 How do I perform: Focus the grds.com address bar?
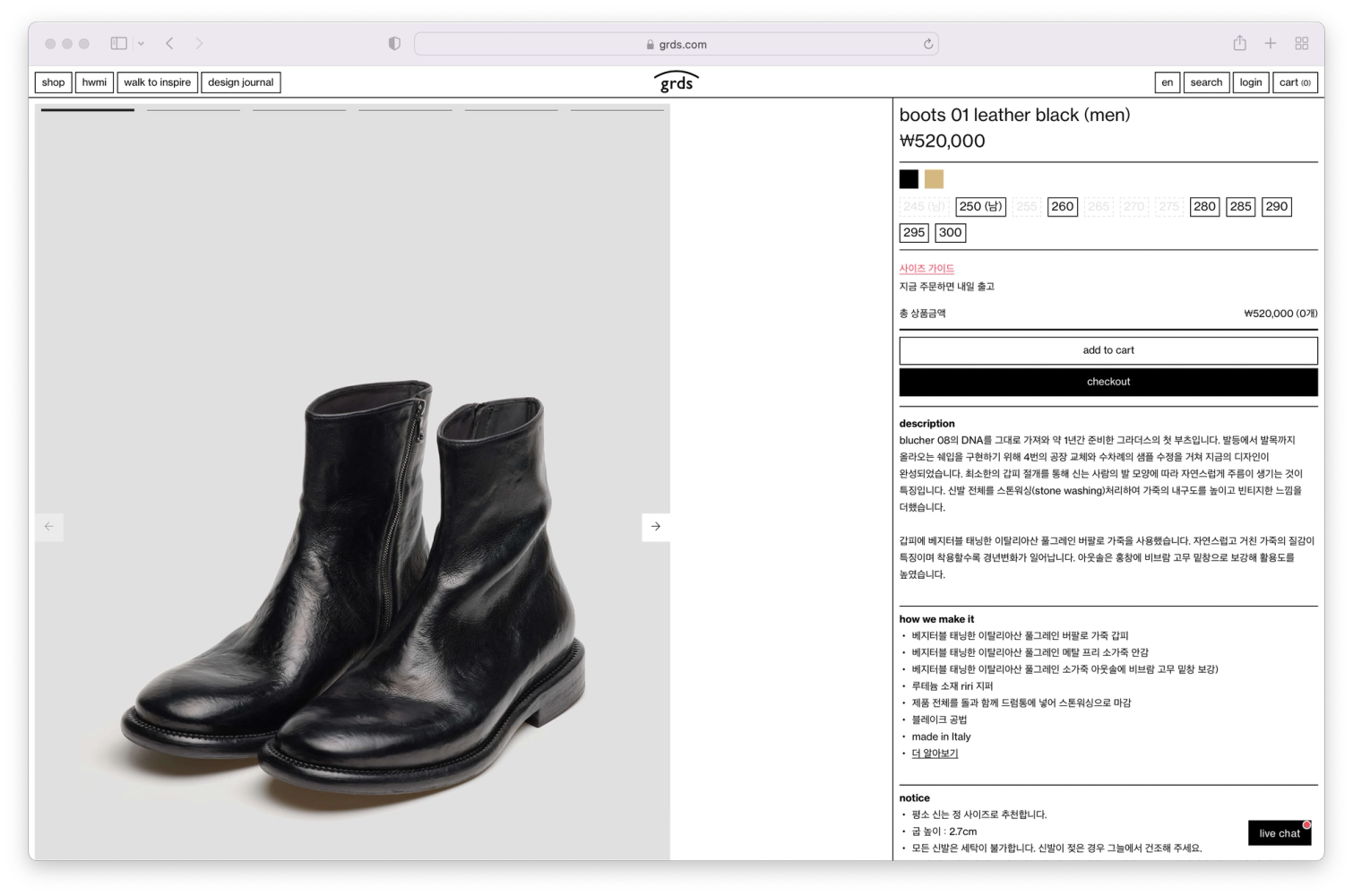676,44
